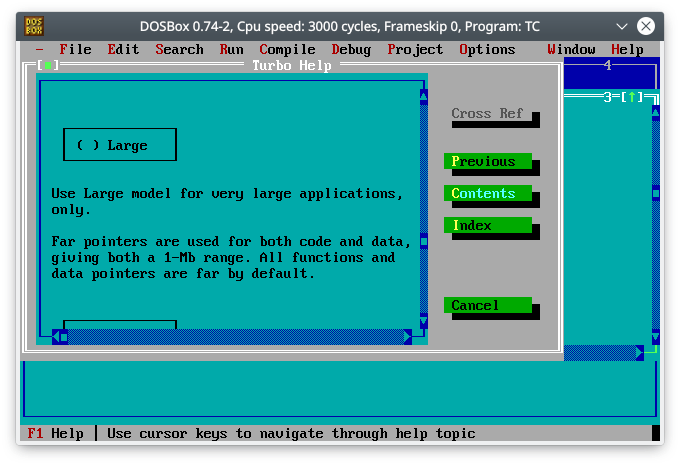Open the Options menu
This screenshot has height=465, width=680.
point(487,49)
